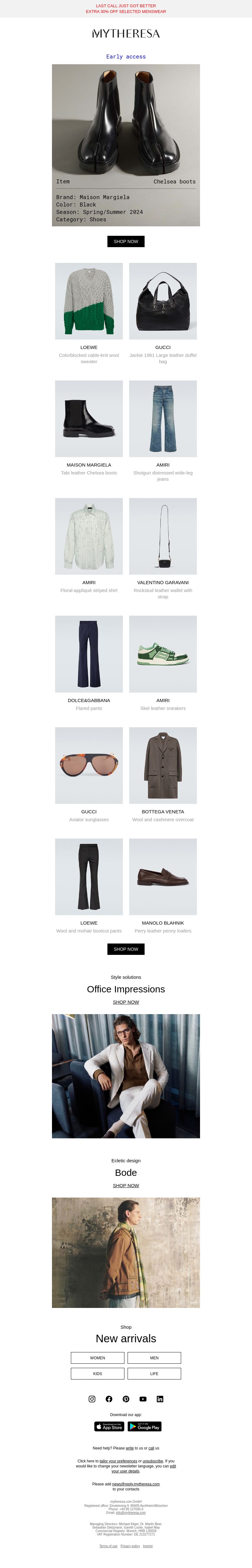Viewport: 252px width, 1568px height.
Task: Click the unsubscribe link
Action: click(x=153, y=1461)
